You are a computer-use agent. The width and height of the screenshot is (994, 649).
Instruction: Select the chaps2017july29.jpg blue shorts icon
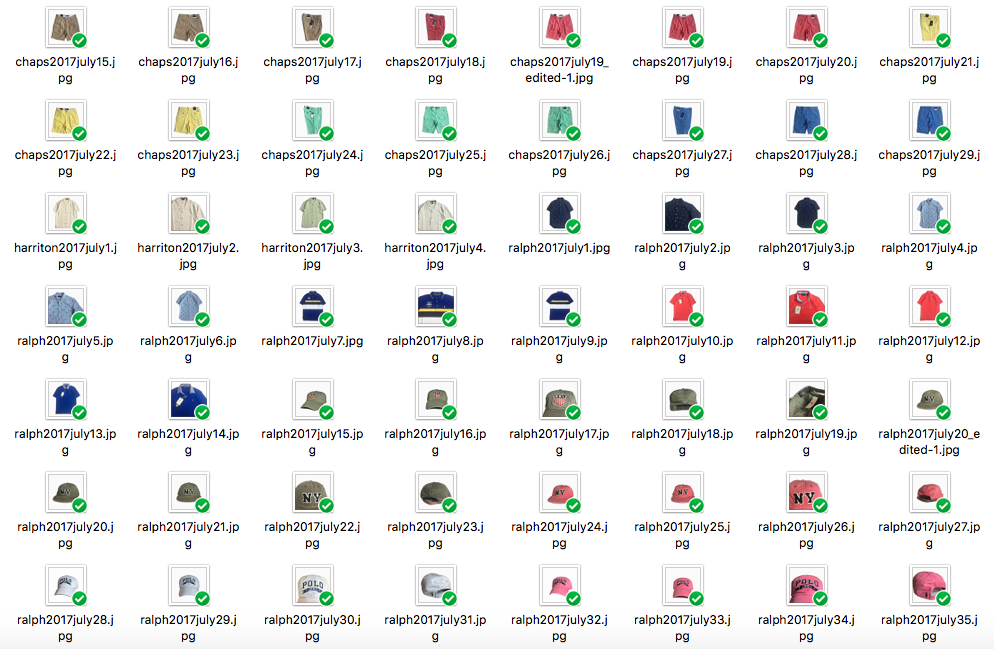click(x=929, y=120)
